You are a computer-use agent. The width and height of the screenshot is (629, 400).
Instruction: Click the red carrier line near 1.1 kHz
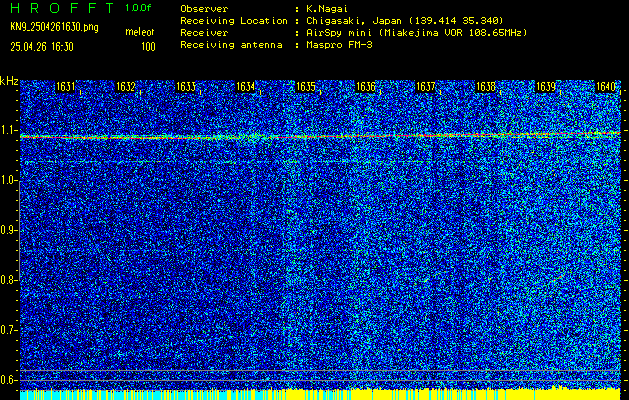click(x=320, y=136)
